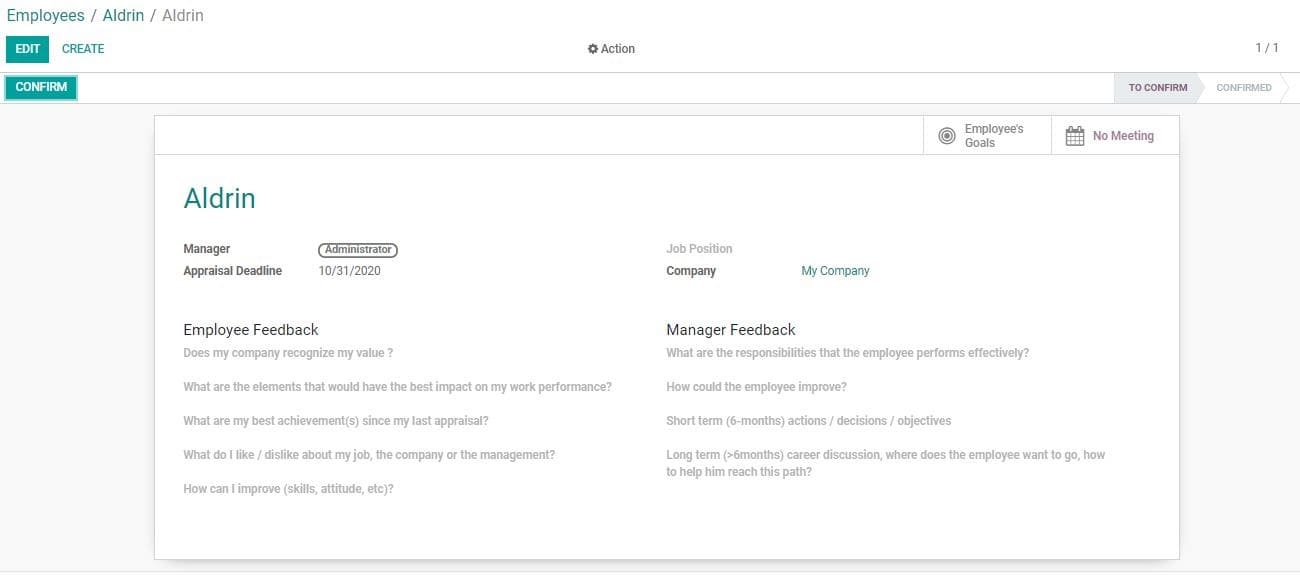This screenshot has height=584, width=1300.
Task: Click 'How can I improve (skills, attitude, etc)?'
Action: point(288,489)
